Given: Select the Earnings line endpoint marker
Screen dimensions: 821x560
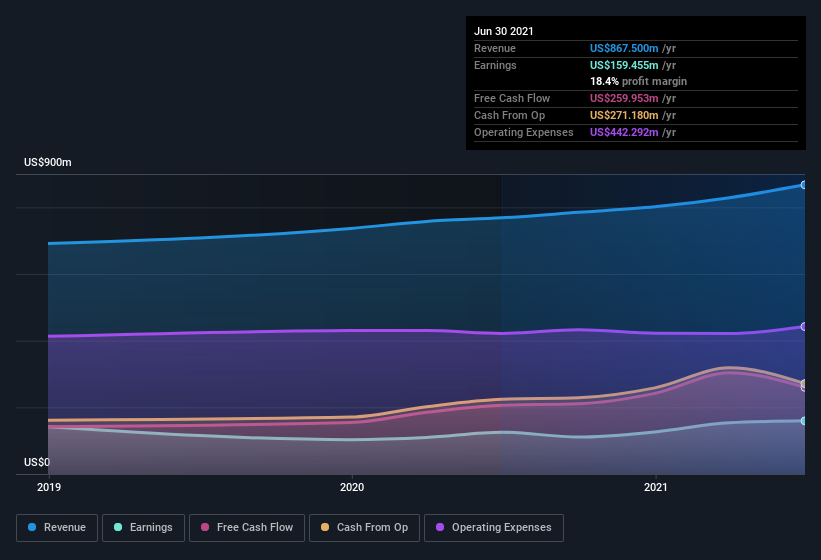Looking at the screenshot, I should (804, 421).
